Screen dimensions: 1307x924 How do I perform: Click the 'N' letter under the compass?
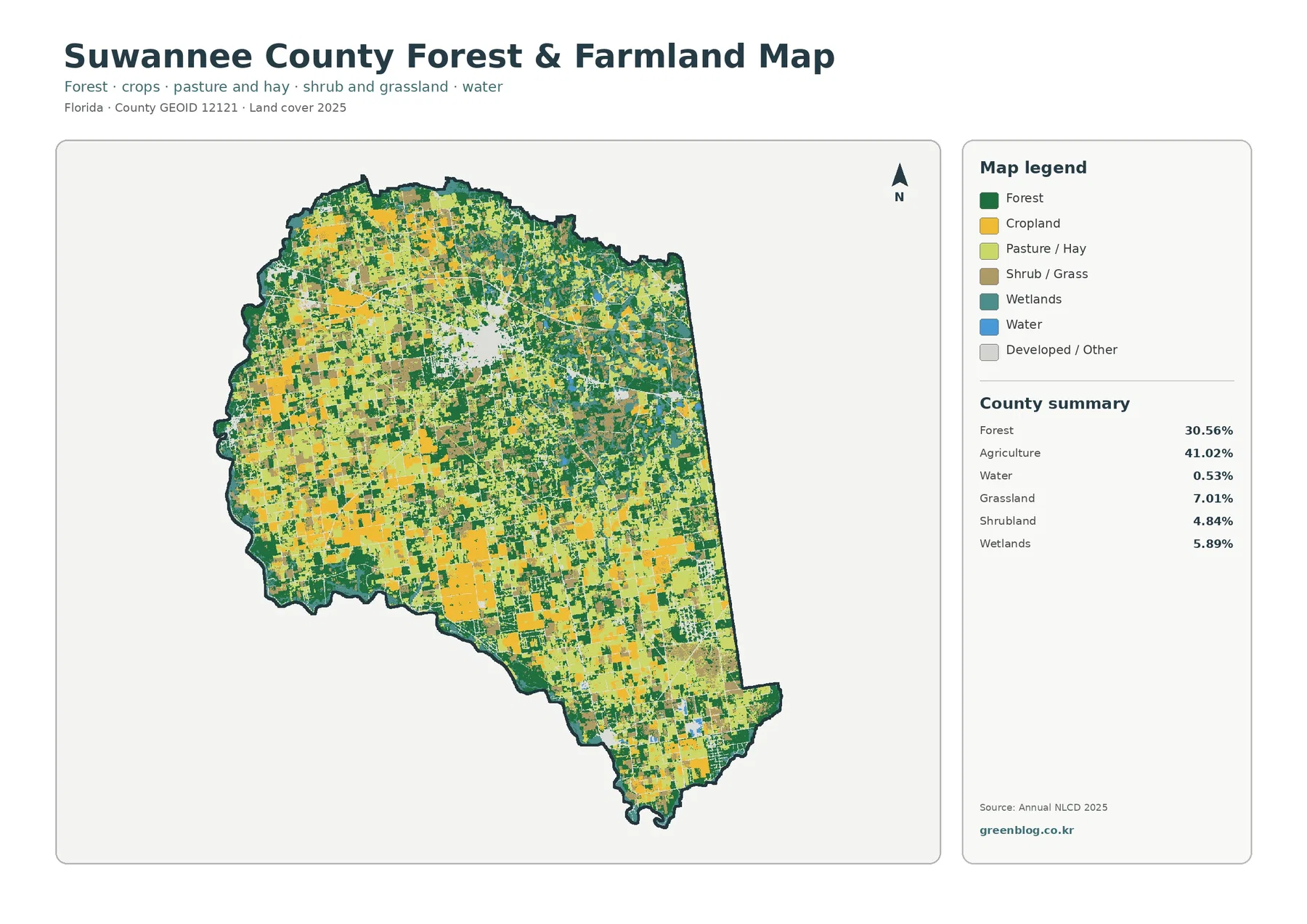[899, 197]
